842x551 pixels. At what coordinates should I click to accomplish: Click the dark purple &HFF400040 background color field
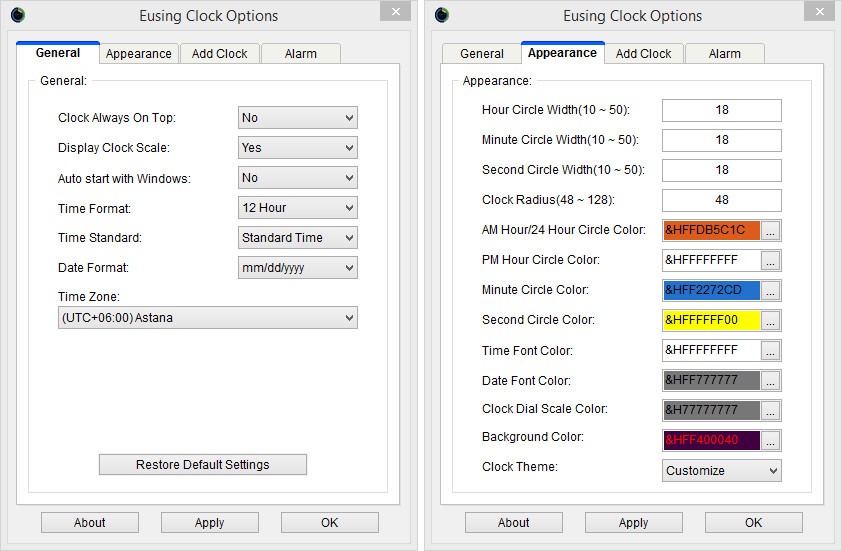[x=712, y=440]
